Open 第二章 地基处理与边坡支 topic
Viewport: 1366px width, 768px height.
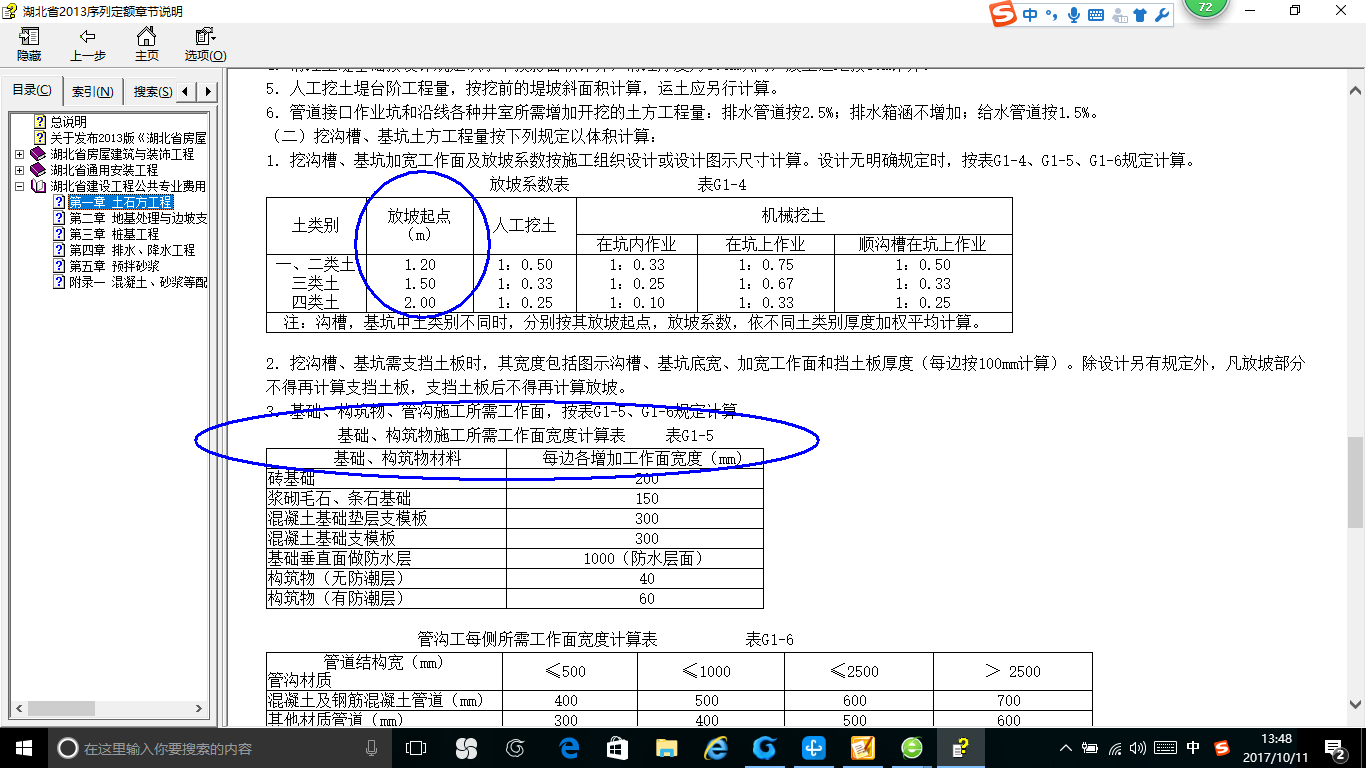pos(137,218)
